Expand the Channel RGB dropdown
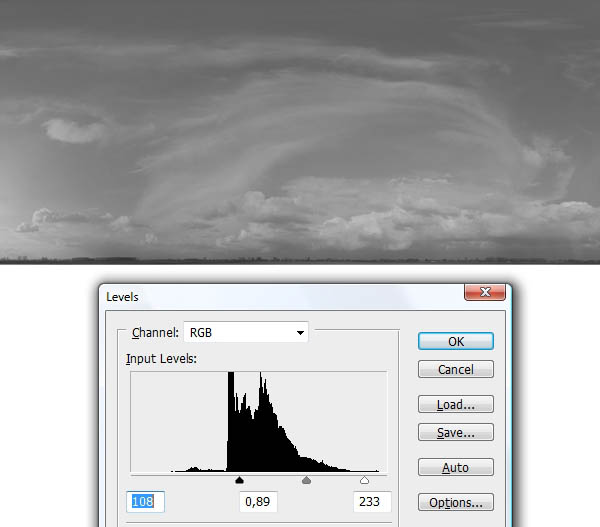The image size is (600, 527). pyautogui.click(x=246, y=332)
